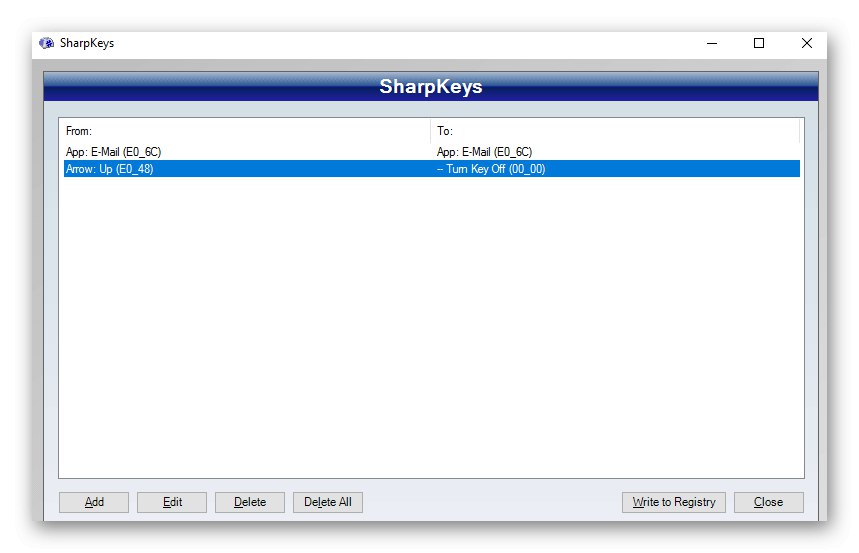Sort by the To: column header
This screenshot has width=859, height=553.
615,131
